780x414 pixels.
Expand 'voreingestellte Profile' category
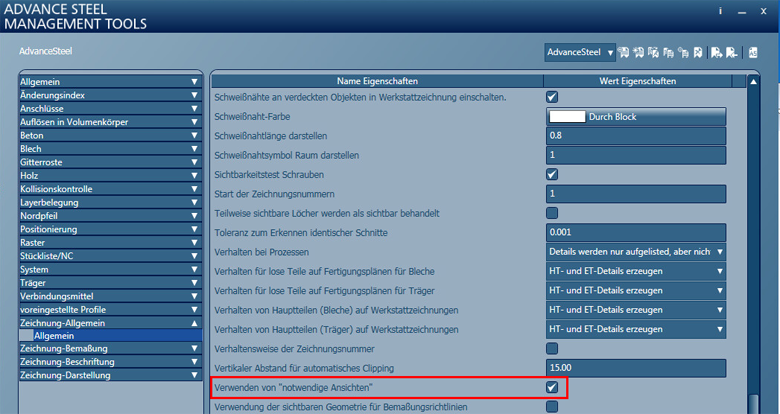point(110,310)
